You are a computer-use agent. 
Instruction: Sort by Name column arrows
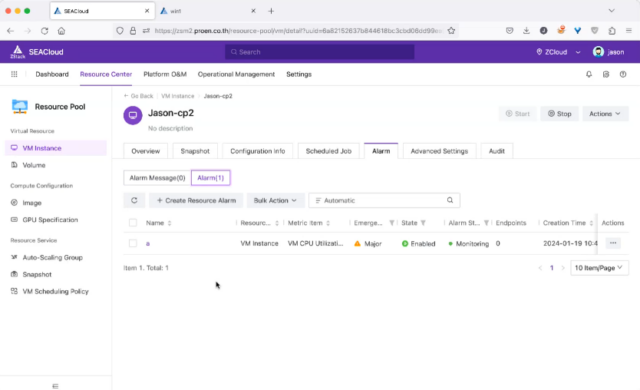click(x=169, y=223)
